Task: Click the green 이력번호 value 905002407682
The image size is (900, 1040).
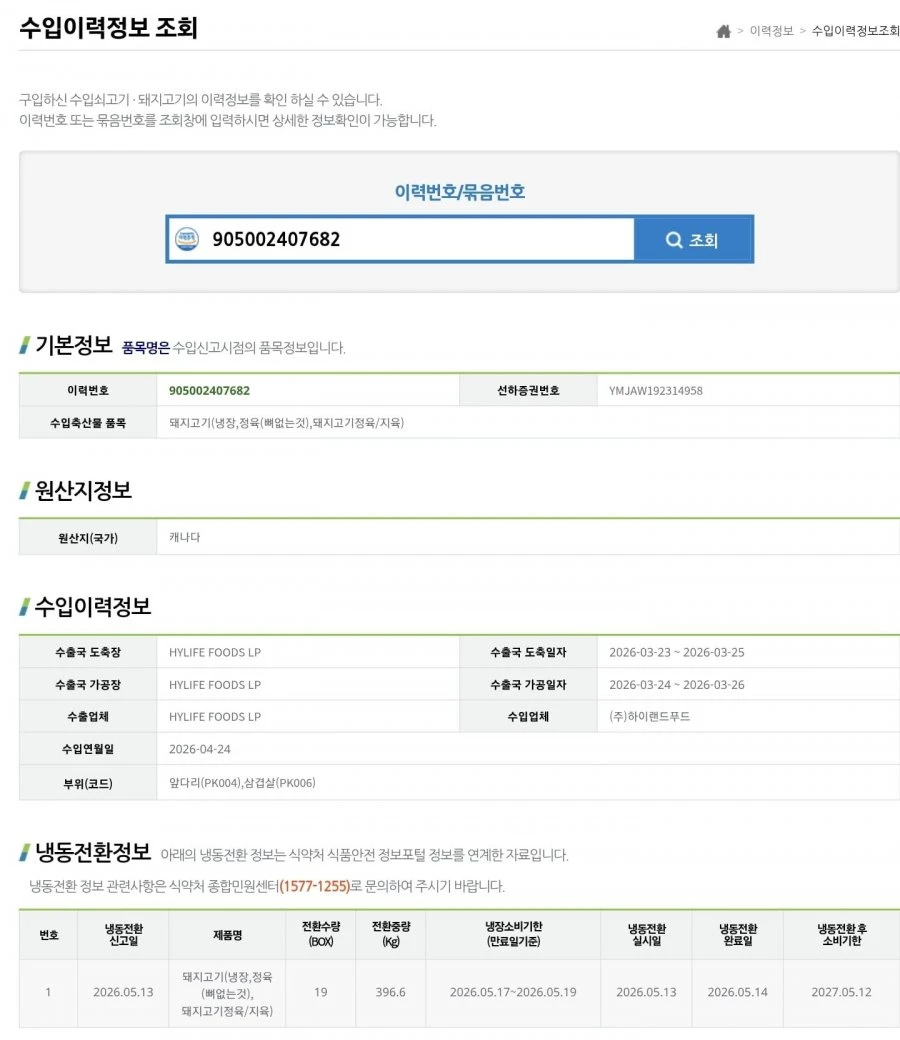Action: (x=209, y=391)
